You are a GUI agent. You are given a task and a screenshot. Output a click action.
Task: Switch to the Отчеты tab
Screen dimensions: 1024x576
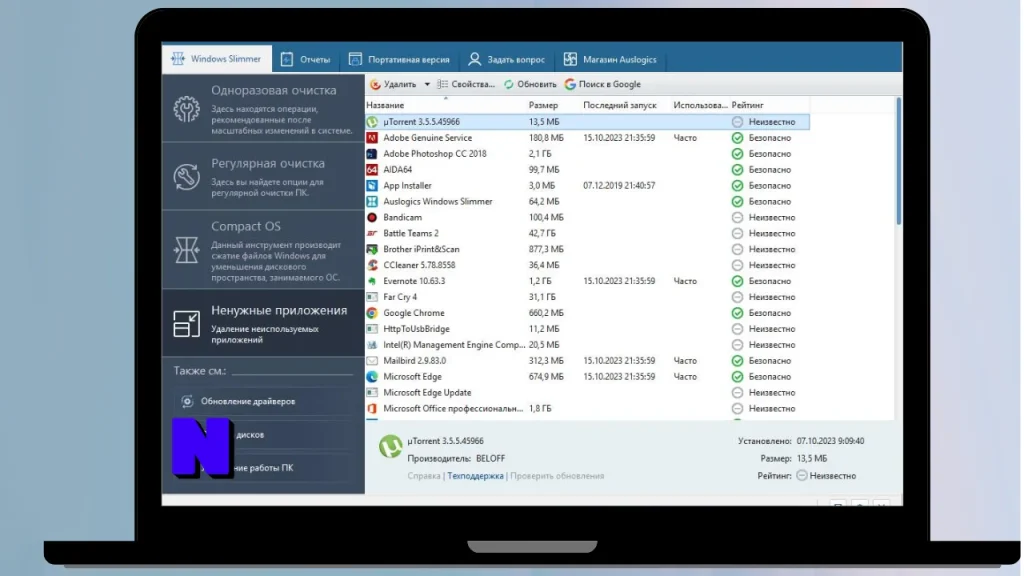(x=306, y=59)
